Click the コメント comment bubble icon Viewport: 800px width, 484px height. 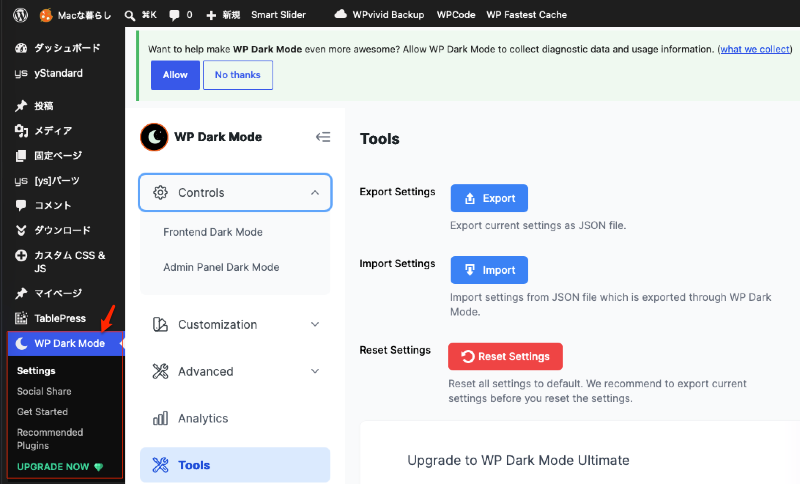coord(21,205)
